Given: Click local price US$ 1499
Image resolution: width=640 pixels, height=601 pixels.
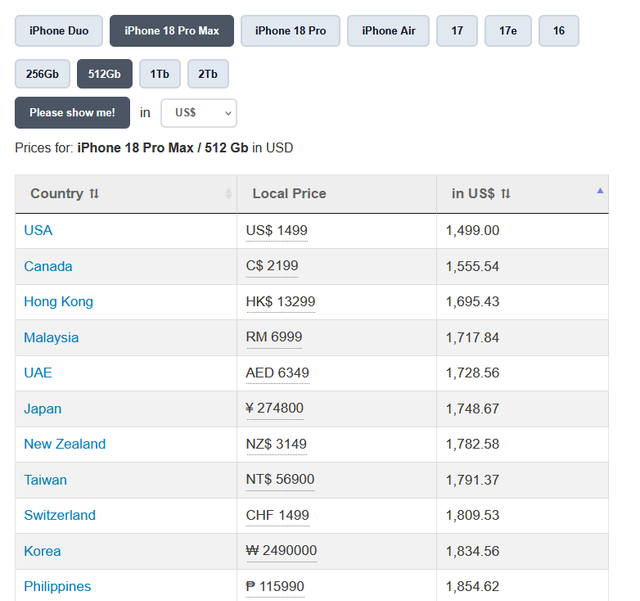Looking at the screenshot, I should (276, 230).
